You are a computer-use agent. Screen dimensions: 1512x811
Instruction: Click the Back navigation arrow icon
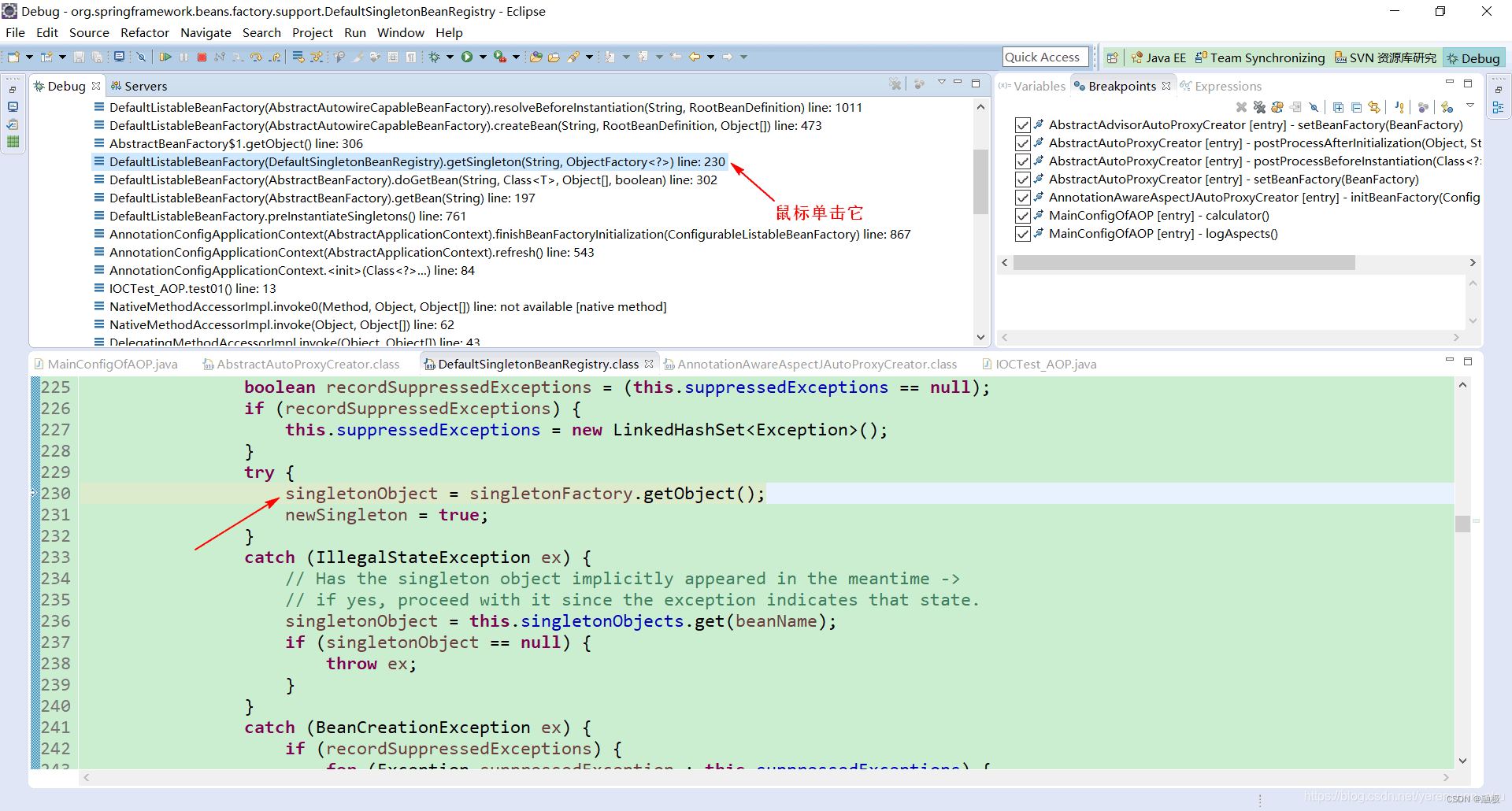pos(694,57)
